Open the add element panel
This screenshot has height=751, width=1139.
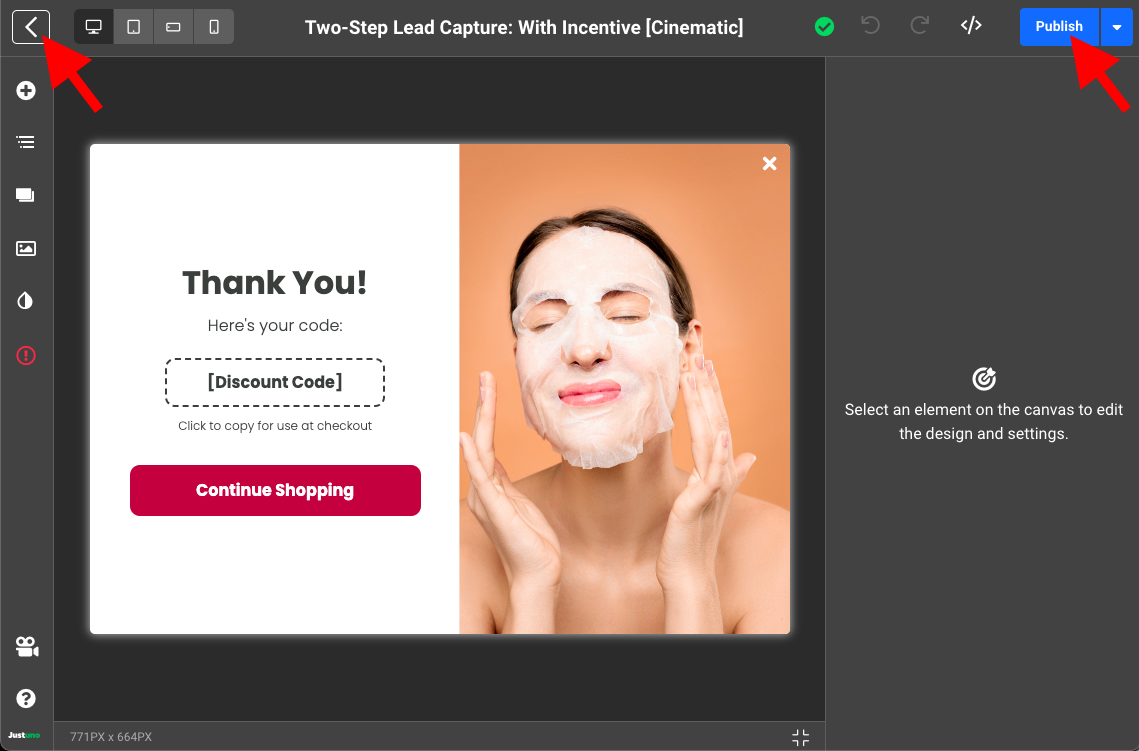(x=26, y=91)
